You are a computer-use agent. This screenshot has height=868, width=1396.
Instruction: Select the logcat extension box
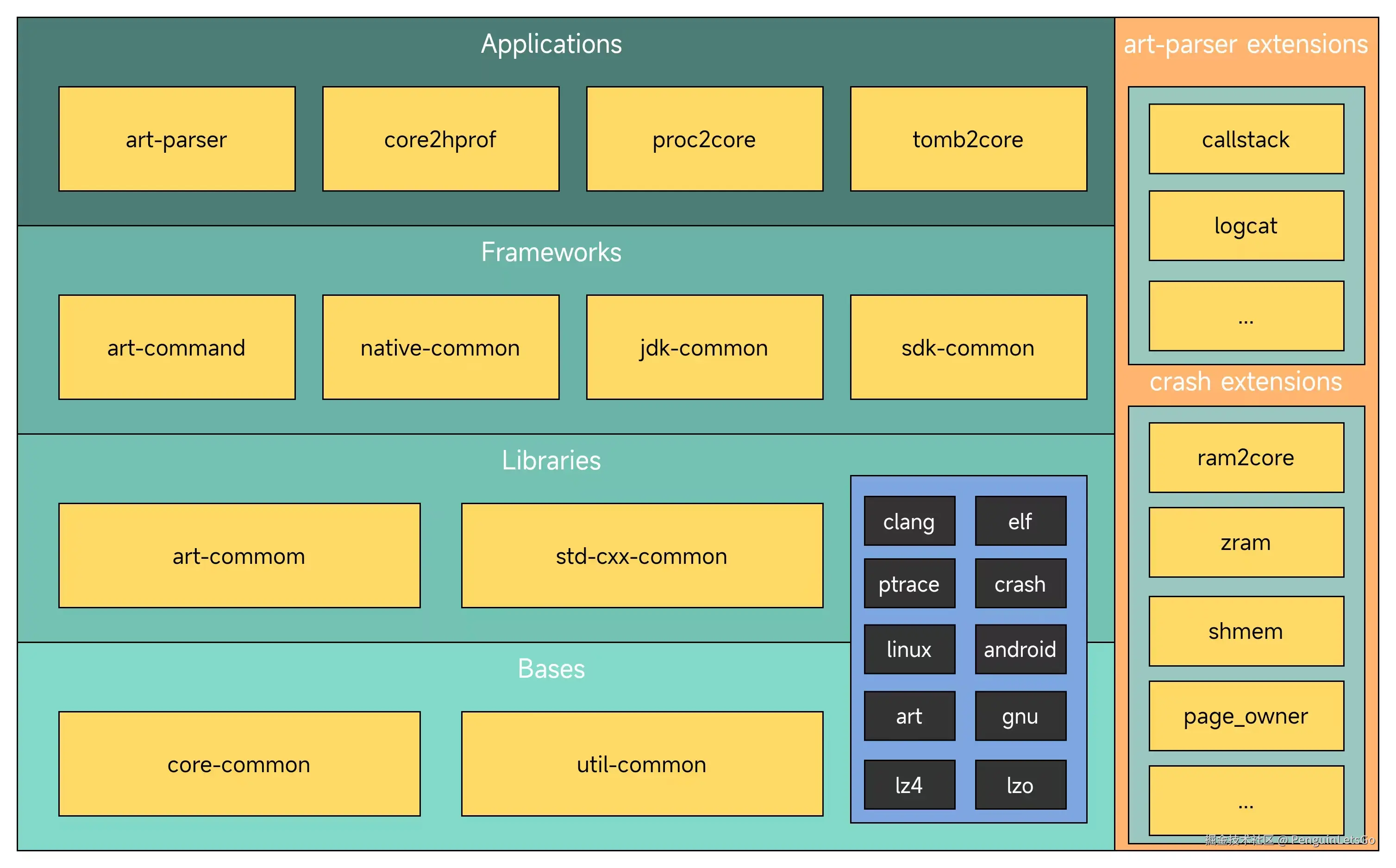pos(1246,225)
